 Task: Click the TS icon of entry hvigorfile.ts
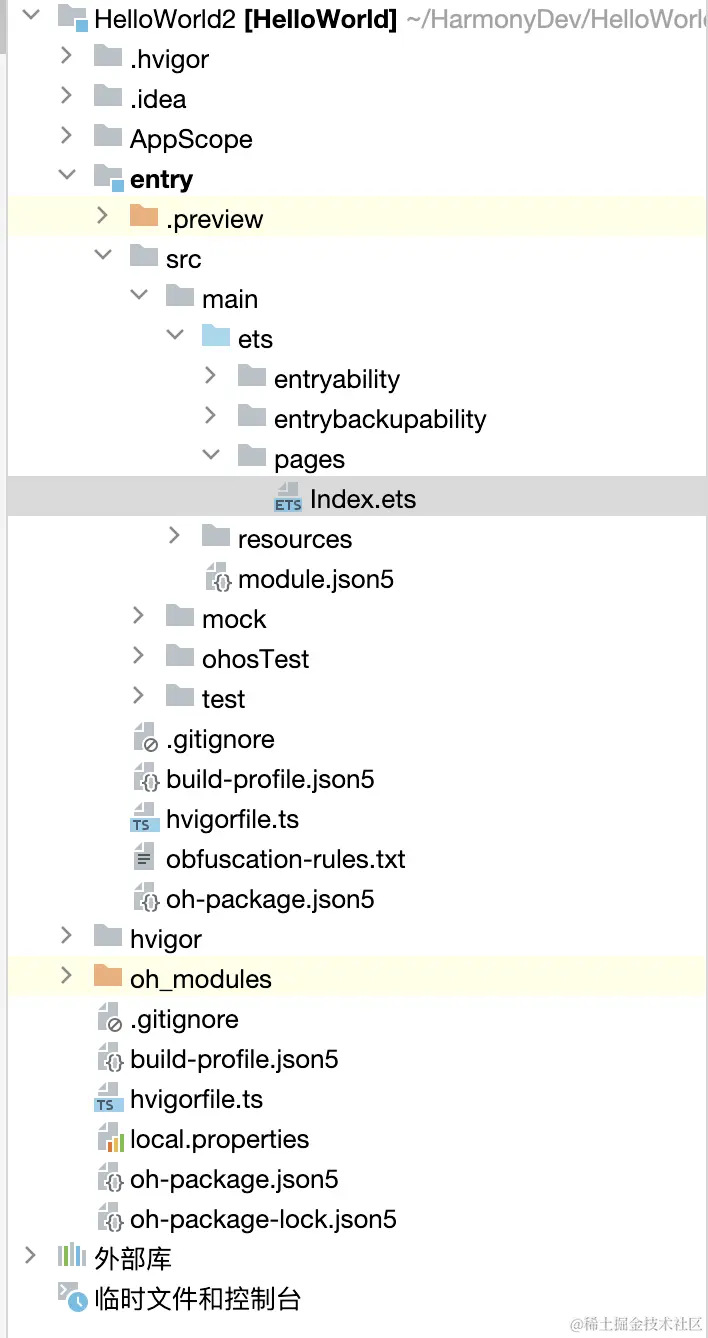coord(145,820)
